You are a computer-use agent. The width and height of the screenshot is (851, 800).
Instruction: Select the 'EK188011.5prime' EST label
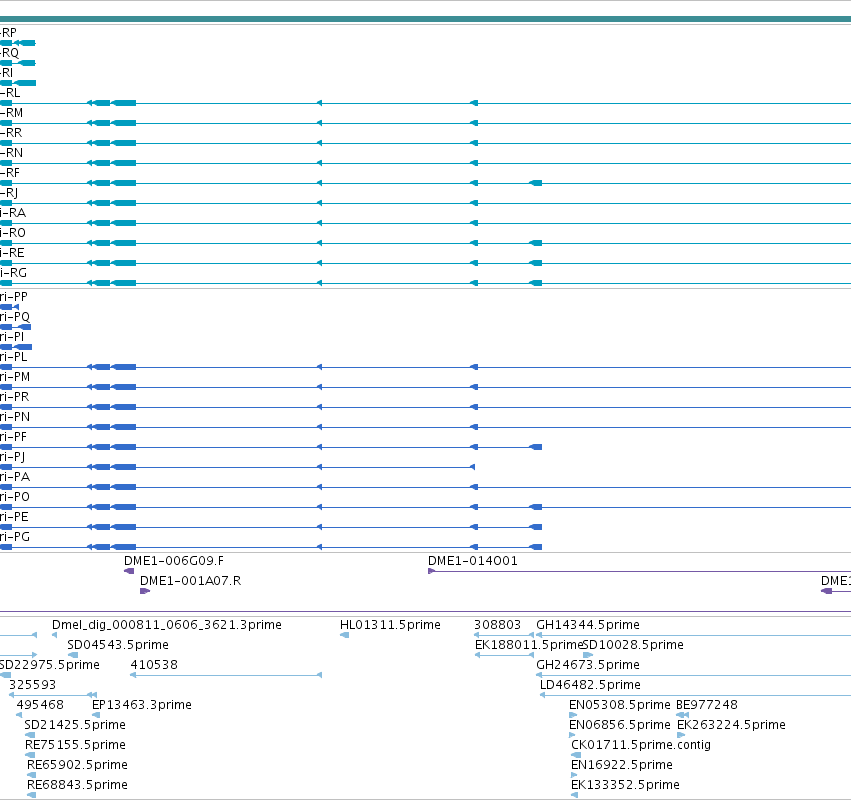tap(528, 645)
